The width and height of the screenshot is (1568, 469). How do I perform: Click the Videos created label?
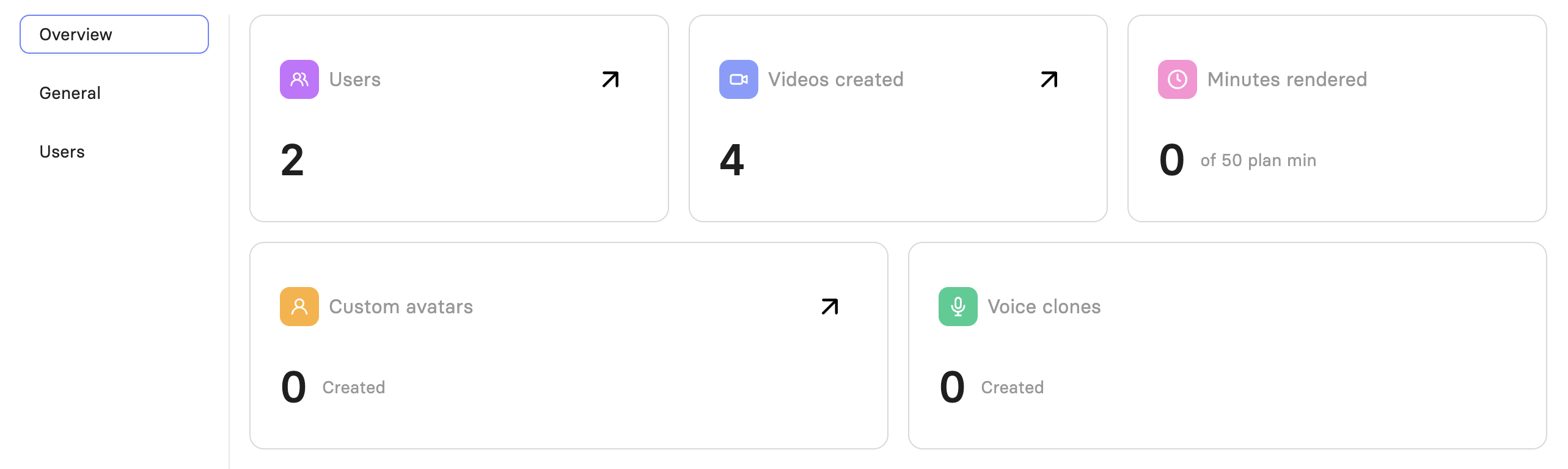pos(835,79)
